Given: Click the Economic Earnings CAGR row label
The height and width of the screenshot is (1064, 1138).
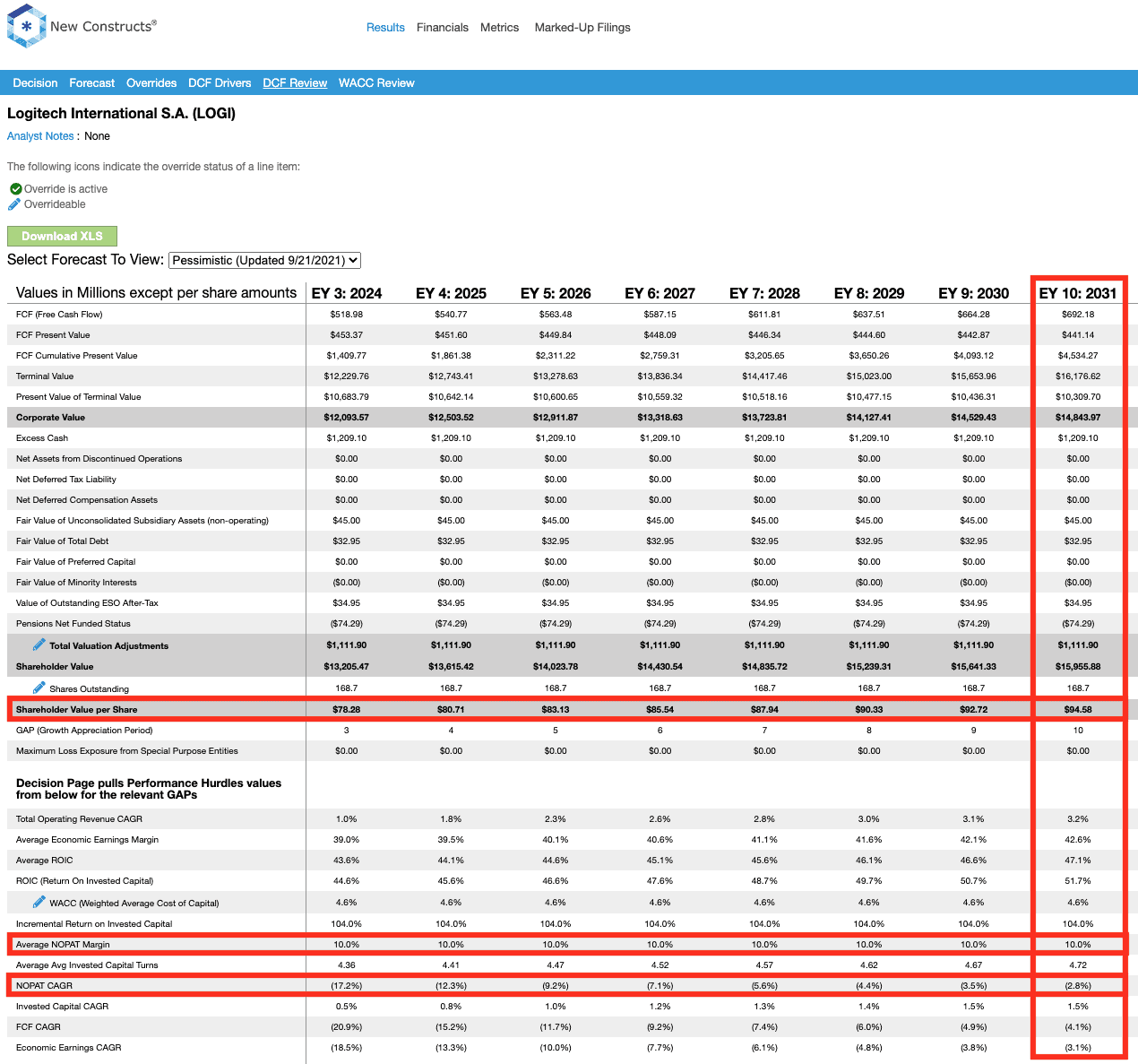Looking at the screenshot, I should [x=69, y=1048].
